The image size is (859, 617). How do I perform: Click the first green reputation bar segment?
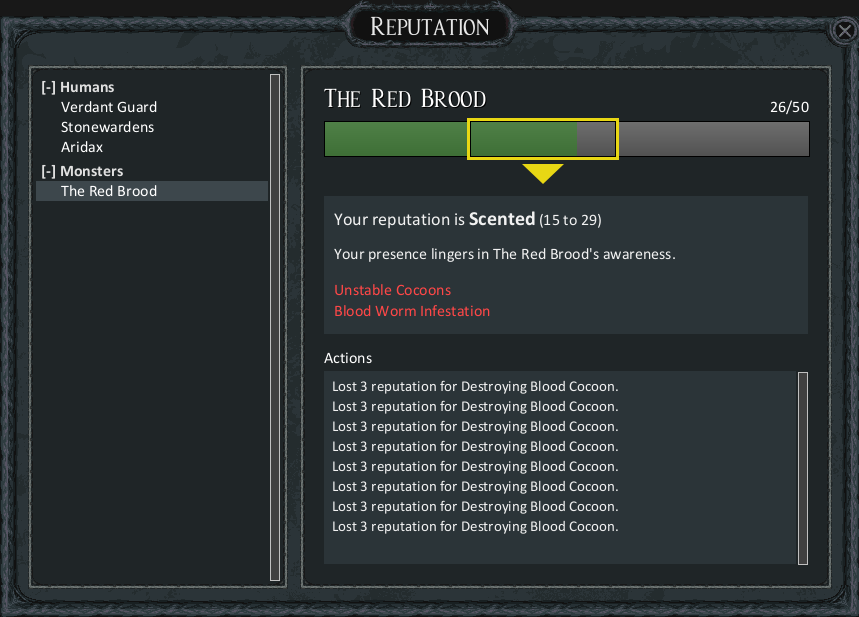(x=396, y=139)
